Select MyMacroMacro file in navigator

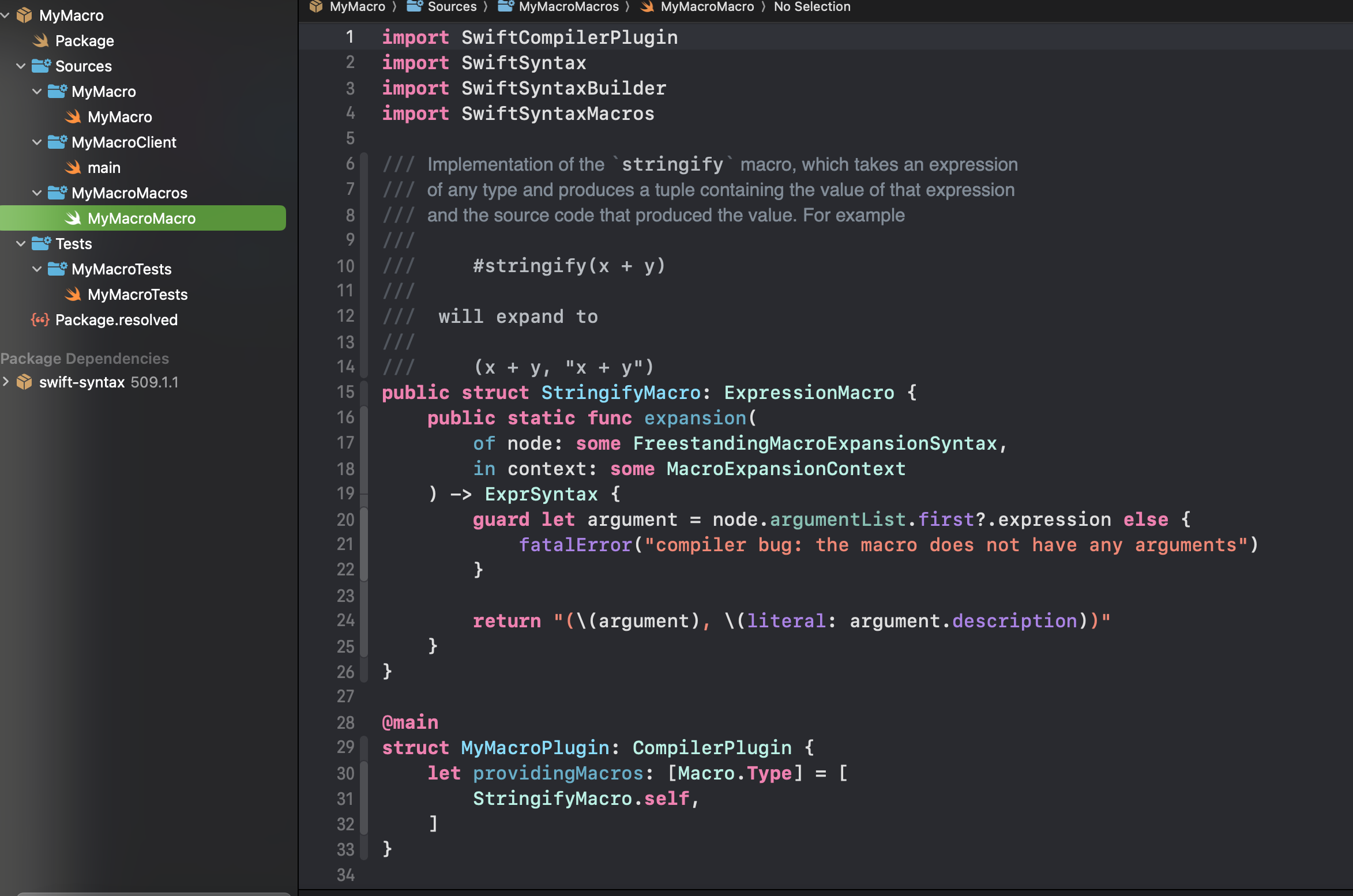(x=141, y=219)
